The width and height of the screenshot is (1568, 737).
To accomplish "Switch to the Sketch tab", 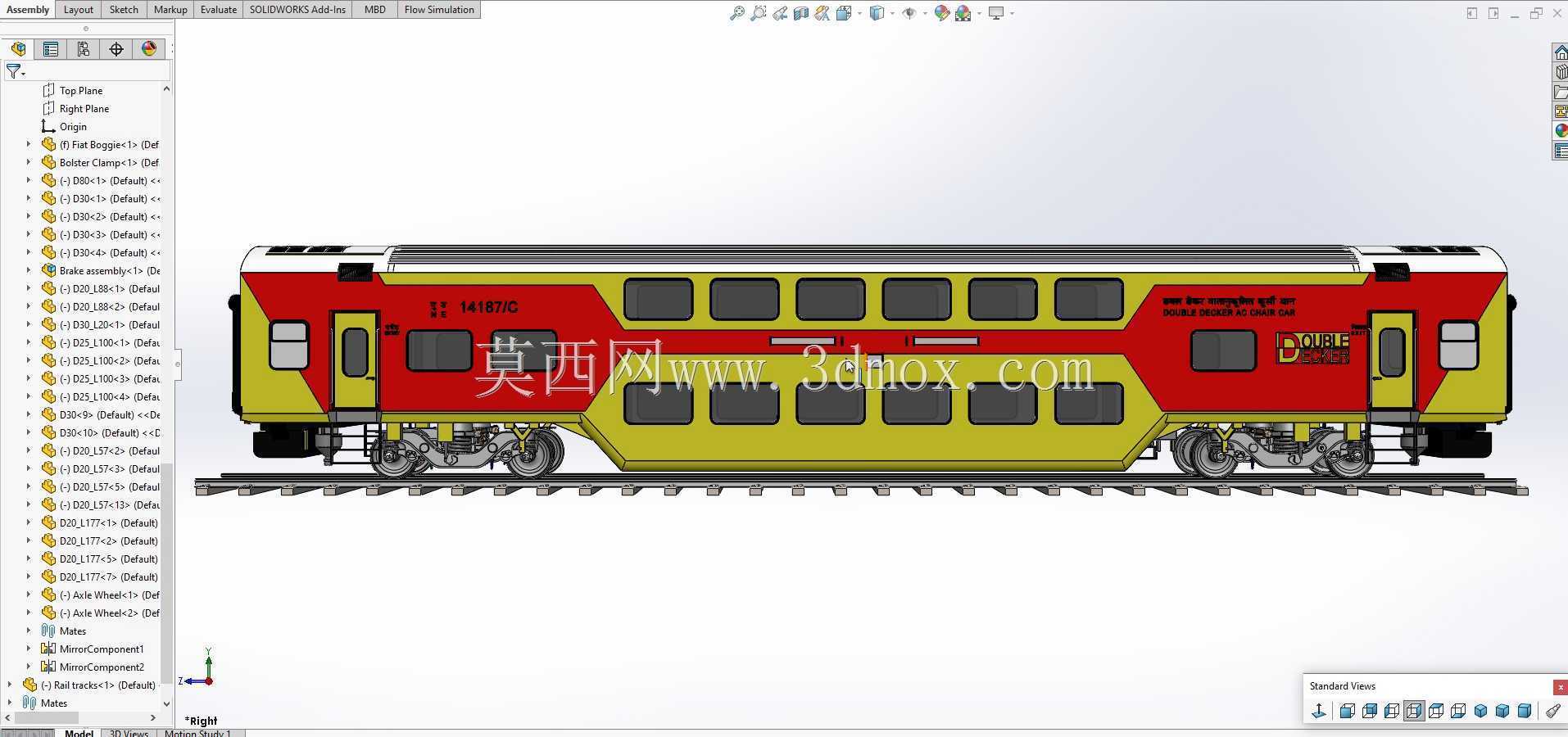I will (x=124, y=10).
